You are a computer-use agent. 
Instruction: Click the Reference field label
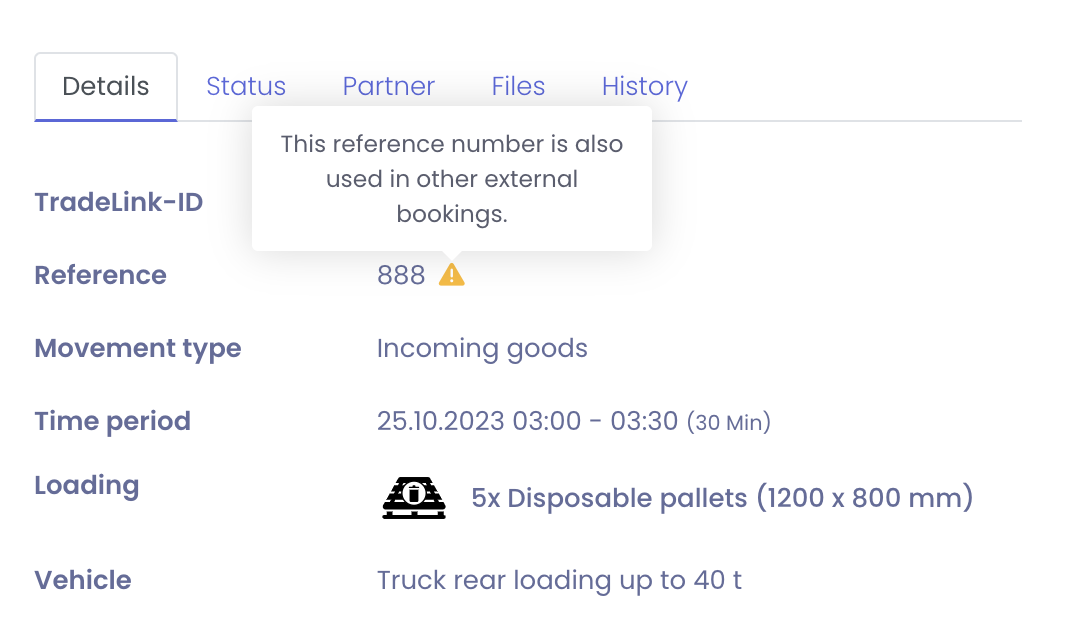coord(100,275)
